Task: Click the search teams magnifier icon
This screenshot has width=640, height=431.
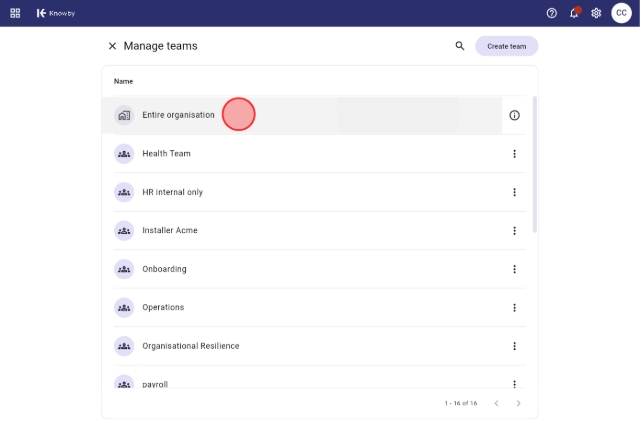Action: (x=460, y=46)
